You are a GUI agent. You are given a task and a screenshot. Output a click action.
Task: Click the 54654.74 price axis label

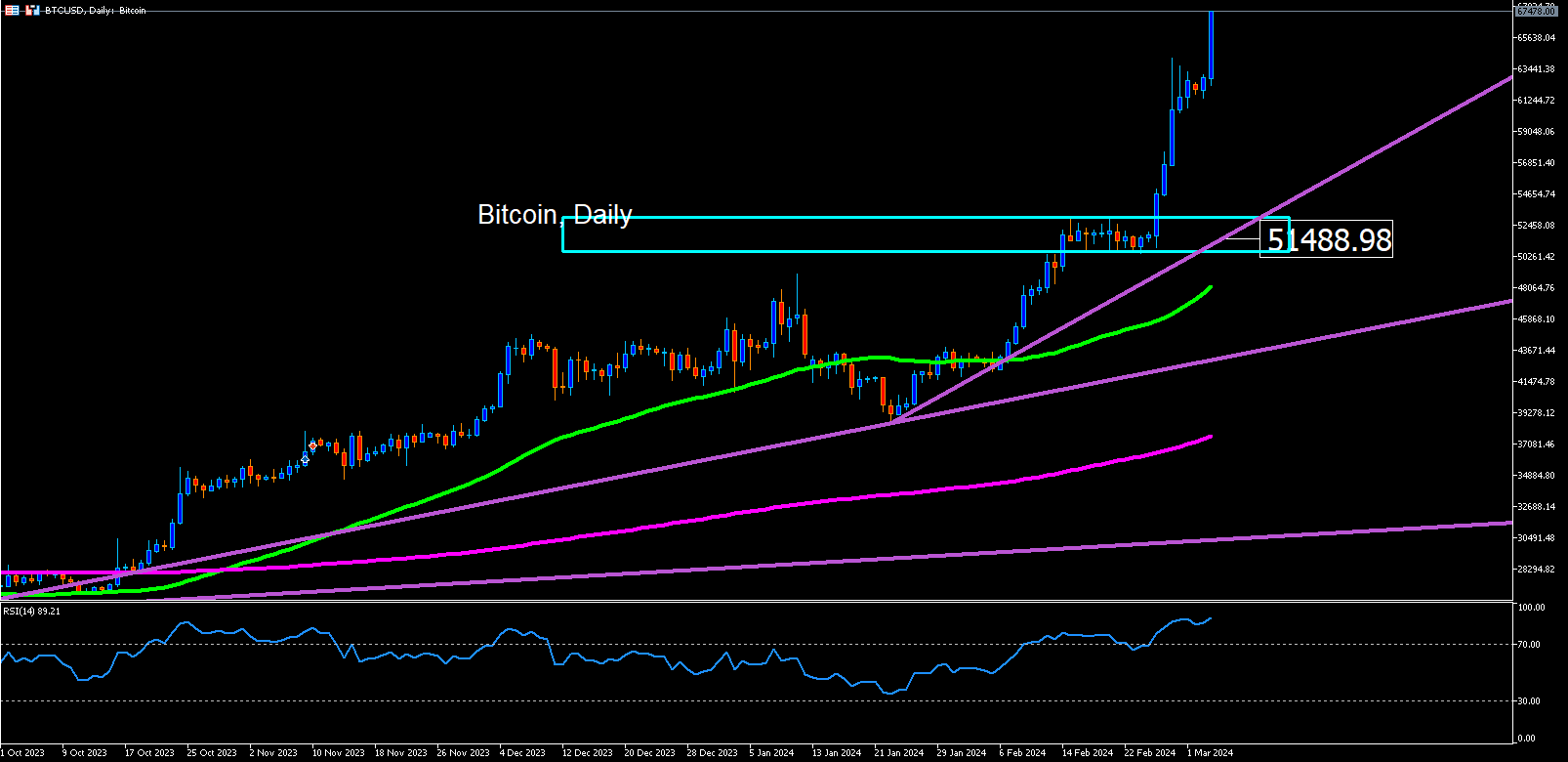pyautogui.click(x=1536, y=194)
